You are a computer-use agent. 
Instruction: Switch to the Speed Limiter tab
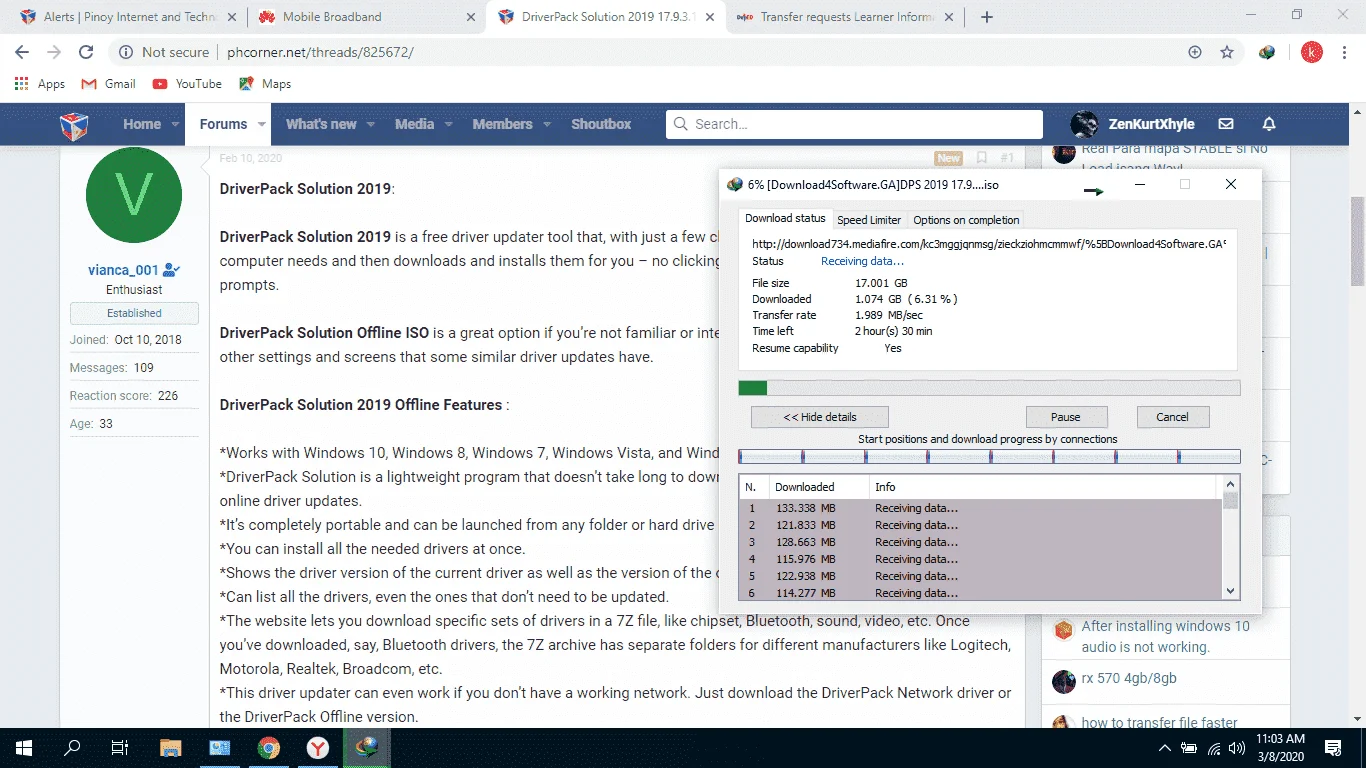click(x=869, y=220)
